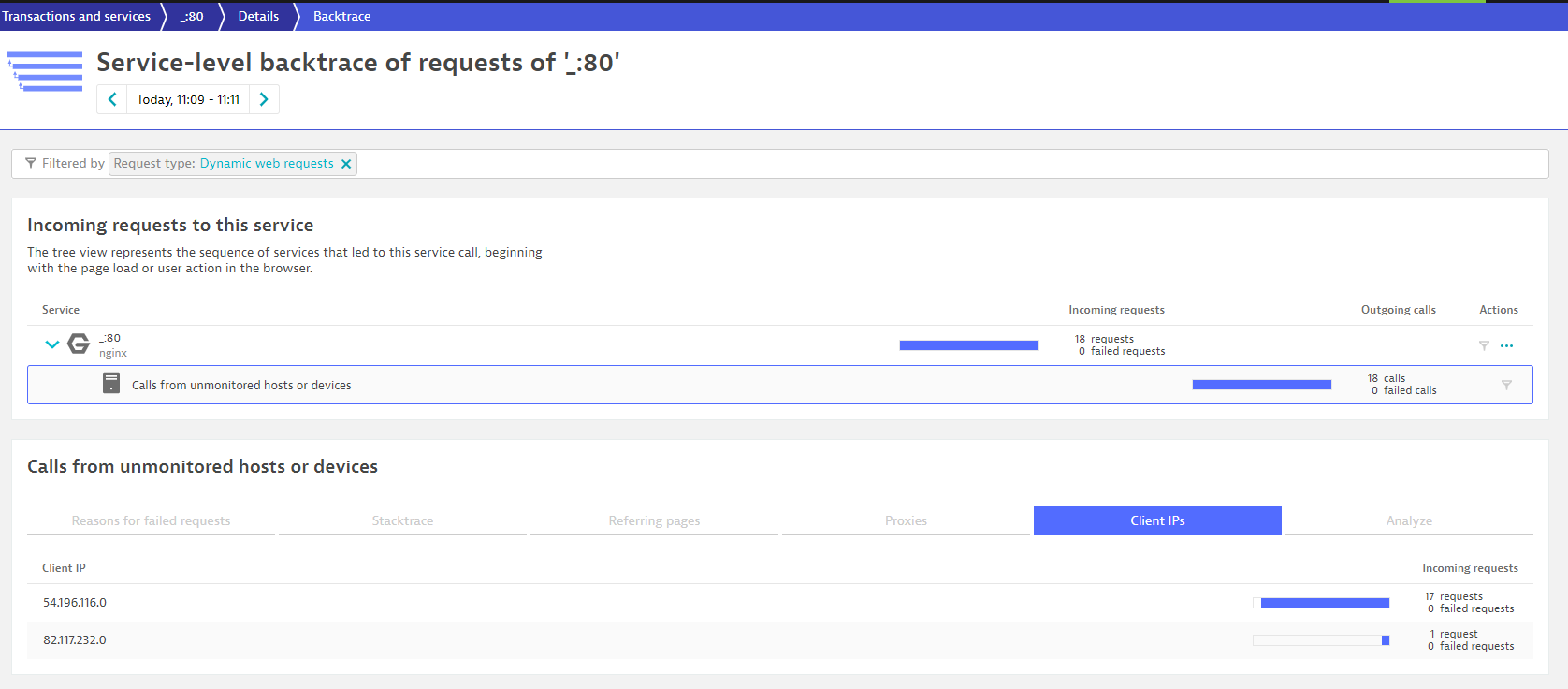Click the funnel icon beside Filtered by
Screen dimensions: 1568x689
pyautogui.click(x=31, y=163)
